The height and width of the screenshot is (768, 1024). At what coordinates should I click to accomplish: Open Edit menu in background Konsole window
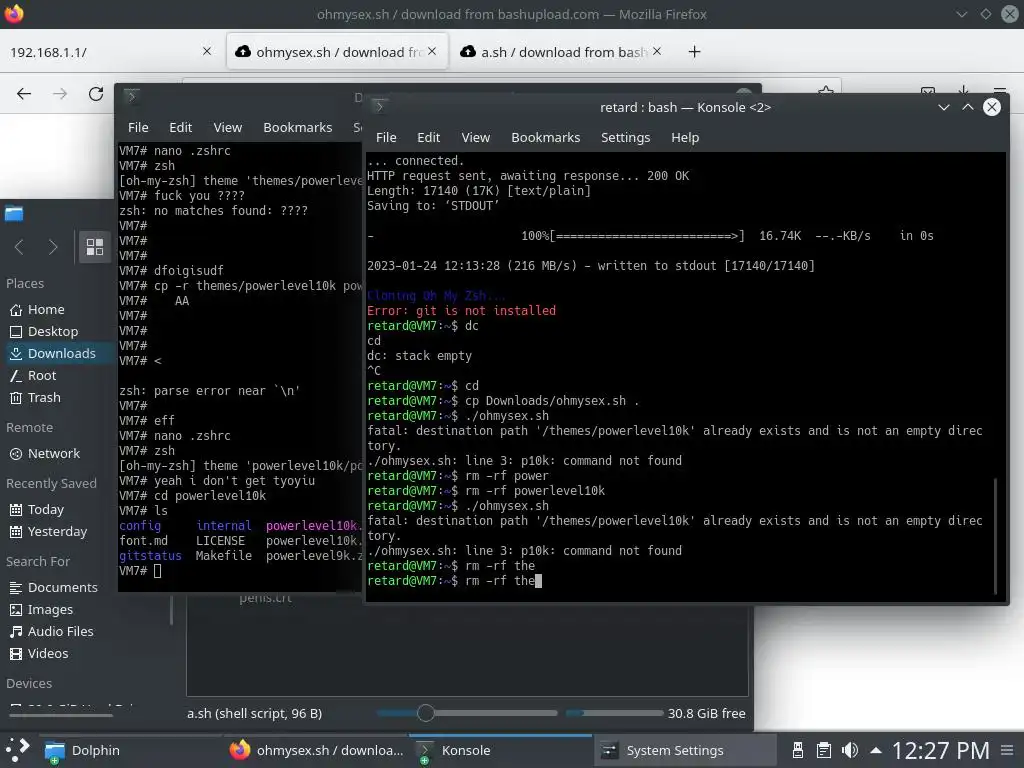pyautogui.click(x=180, y=127)
